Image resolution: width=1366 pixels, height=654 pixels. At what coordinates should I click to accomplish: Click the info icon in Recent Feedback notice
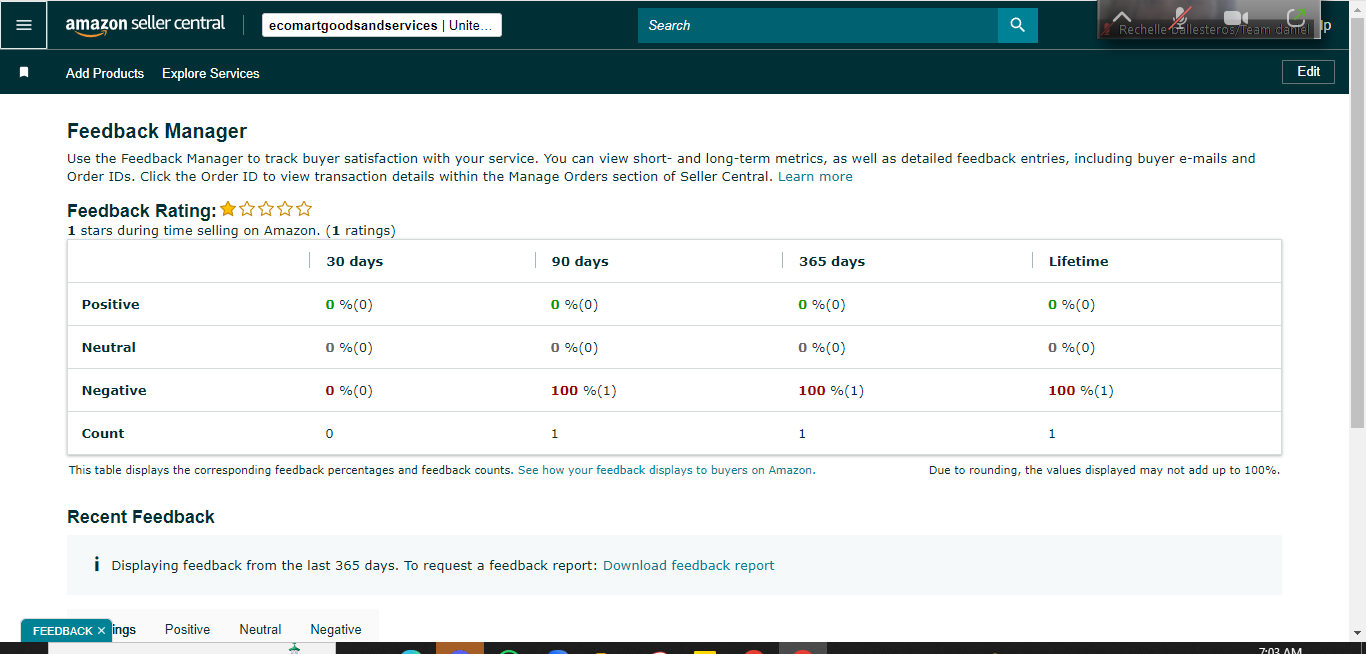point(97,565)
